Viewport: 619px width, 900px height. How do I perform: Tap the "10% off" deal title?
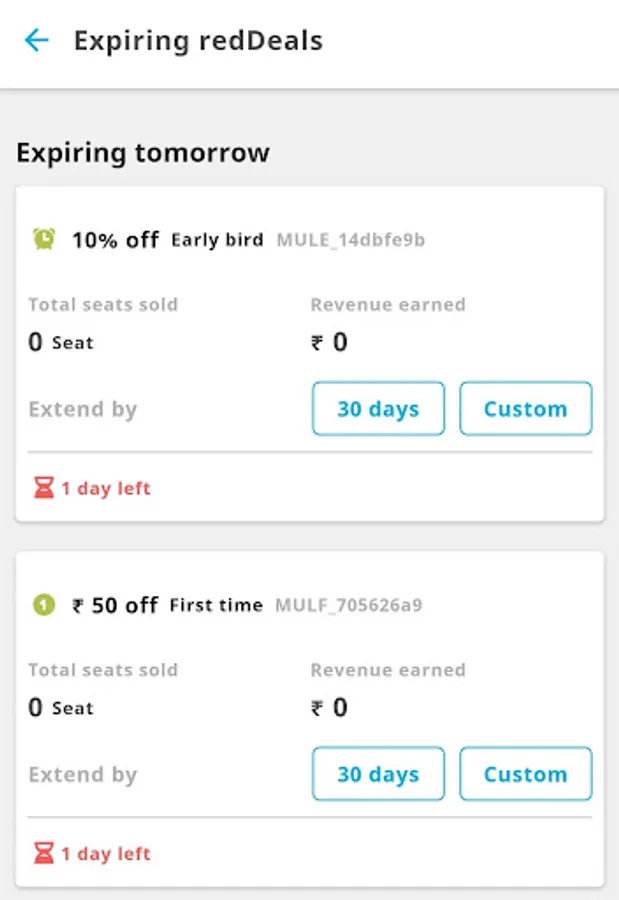coord(115,240)
